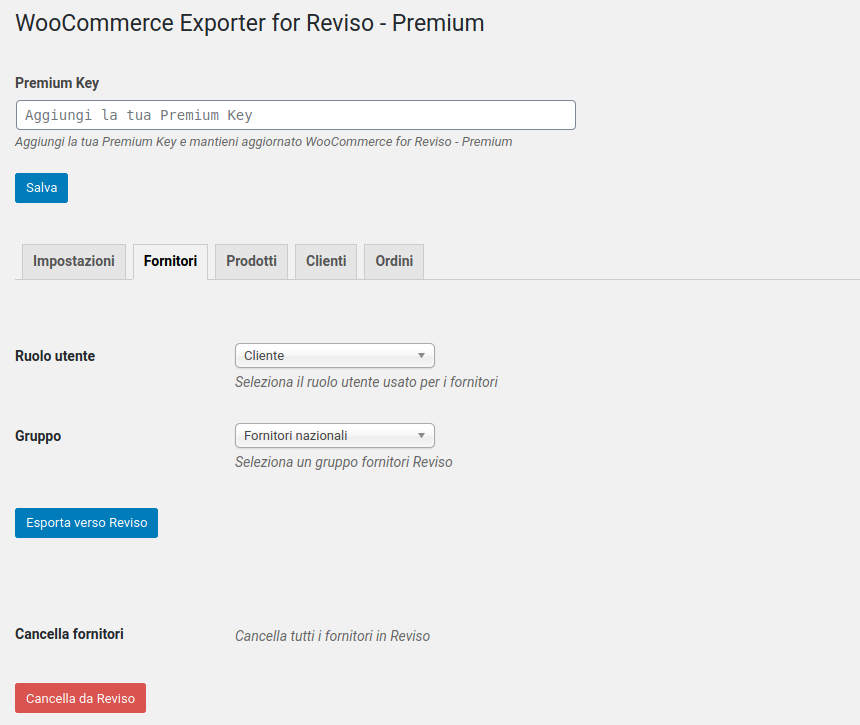Click Esporta verso Reviso button

tap(87, 523)
